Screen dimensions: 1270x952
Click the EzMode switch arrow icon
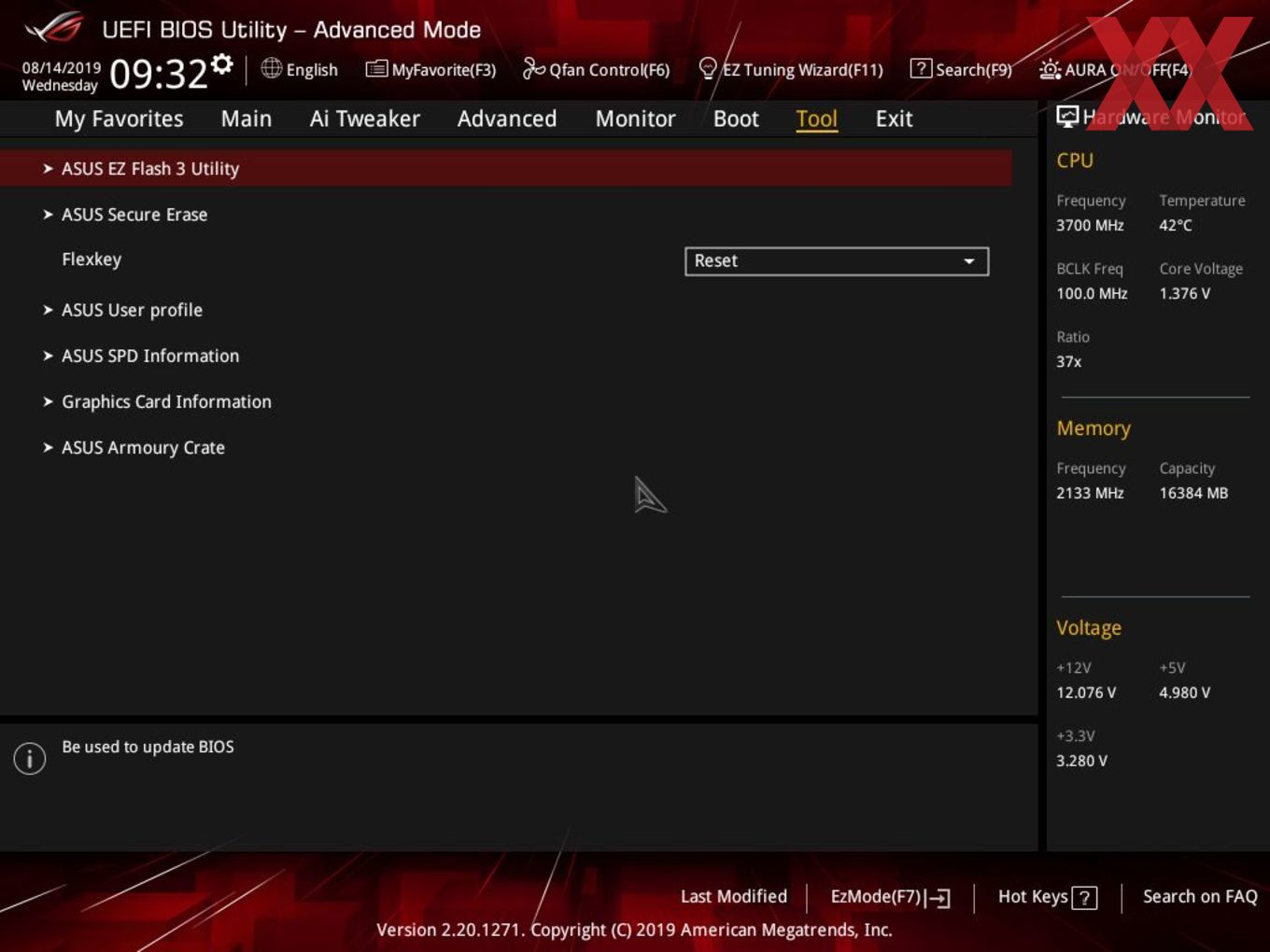click(x=938, y=898)
